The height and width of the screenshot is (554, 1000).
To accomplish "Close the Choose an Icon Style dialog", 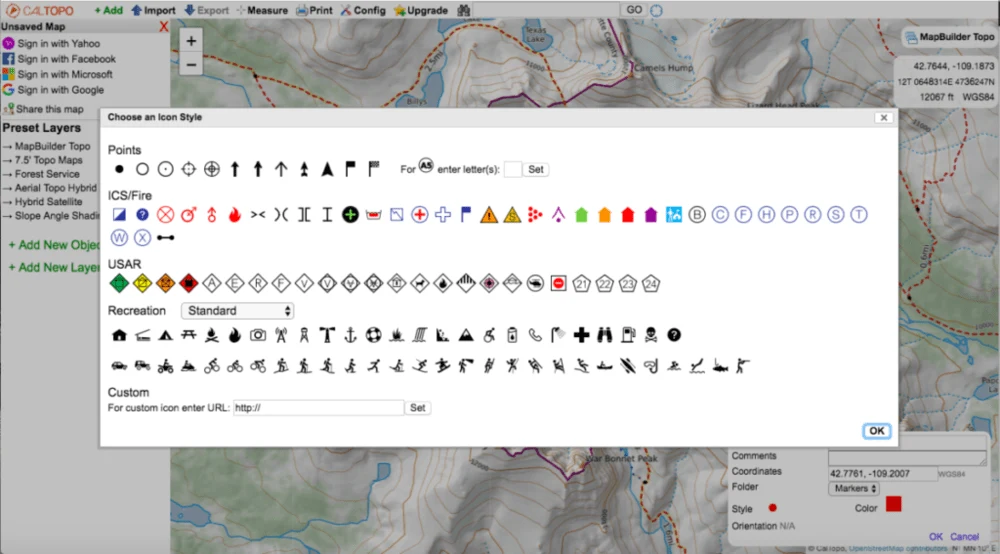I will [883, 117].
